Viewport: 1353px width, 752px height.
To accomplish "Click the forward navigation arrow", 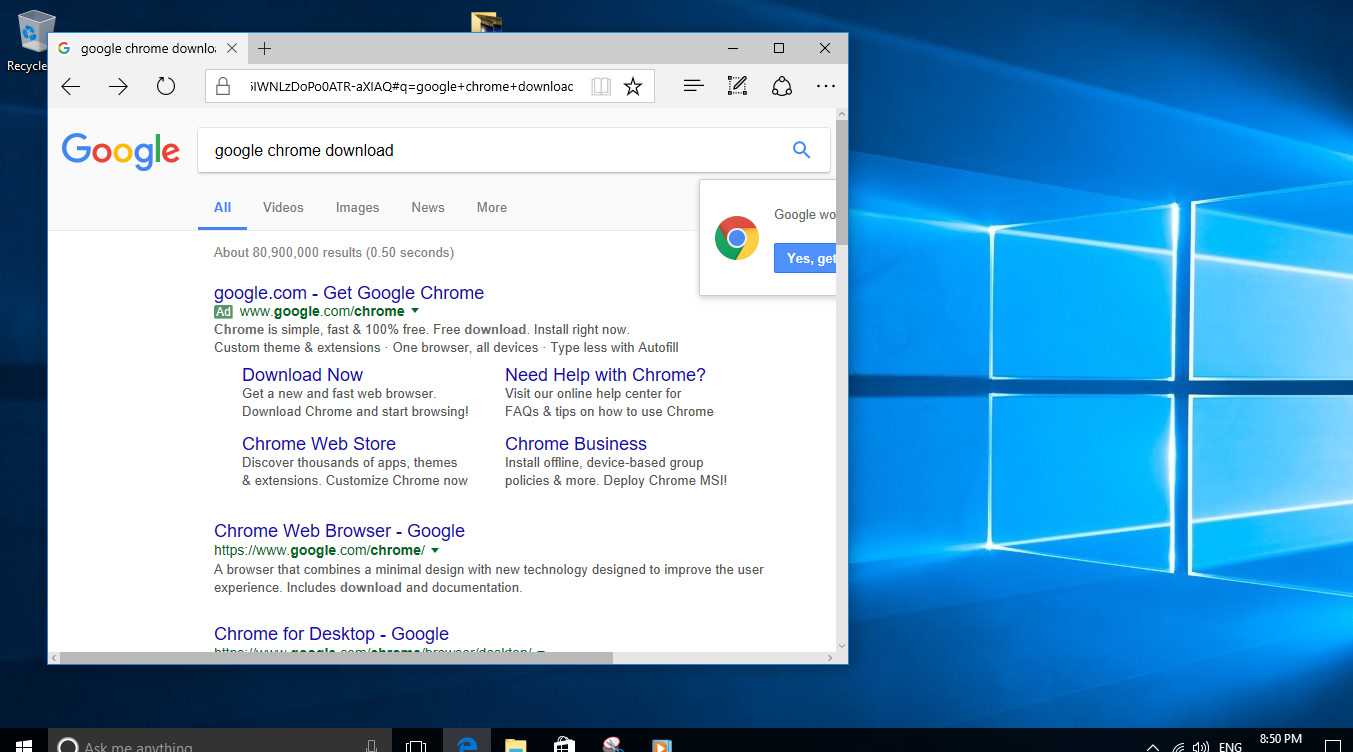I will [x=118, y=87].
